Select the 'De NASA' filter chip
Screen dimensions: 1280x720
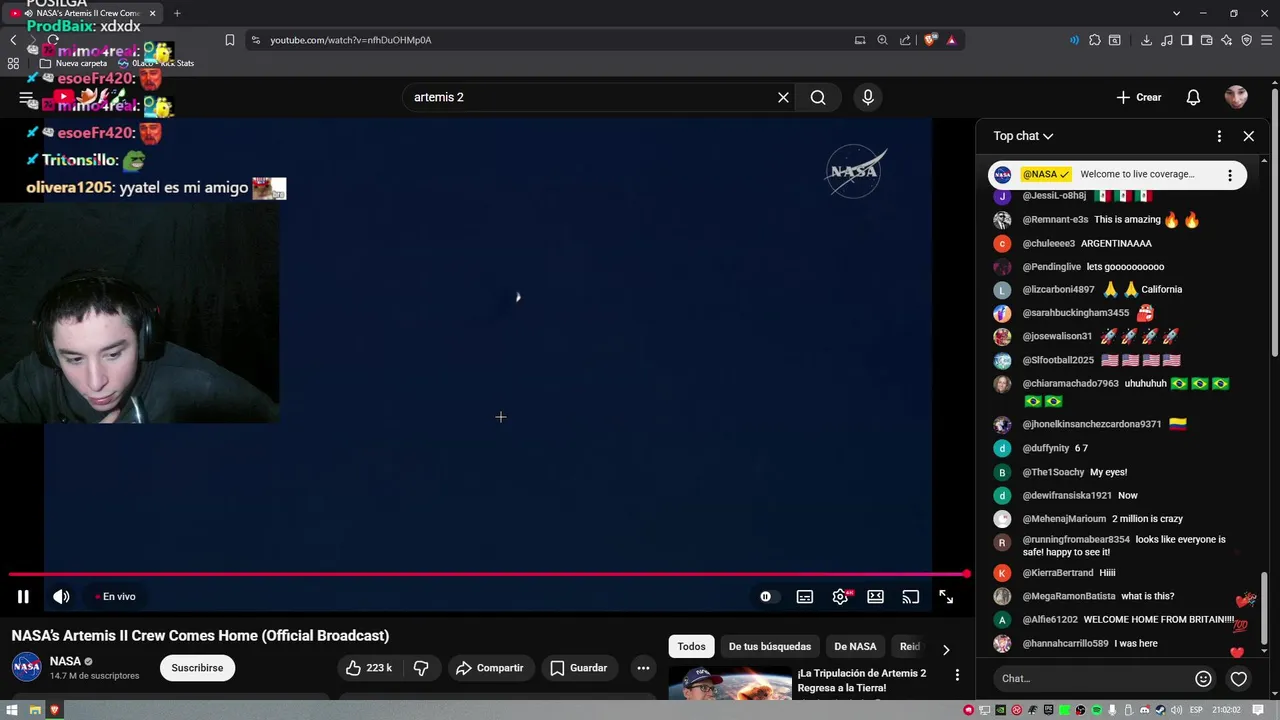click(x=855, y=647)
